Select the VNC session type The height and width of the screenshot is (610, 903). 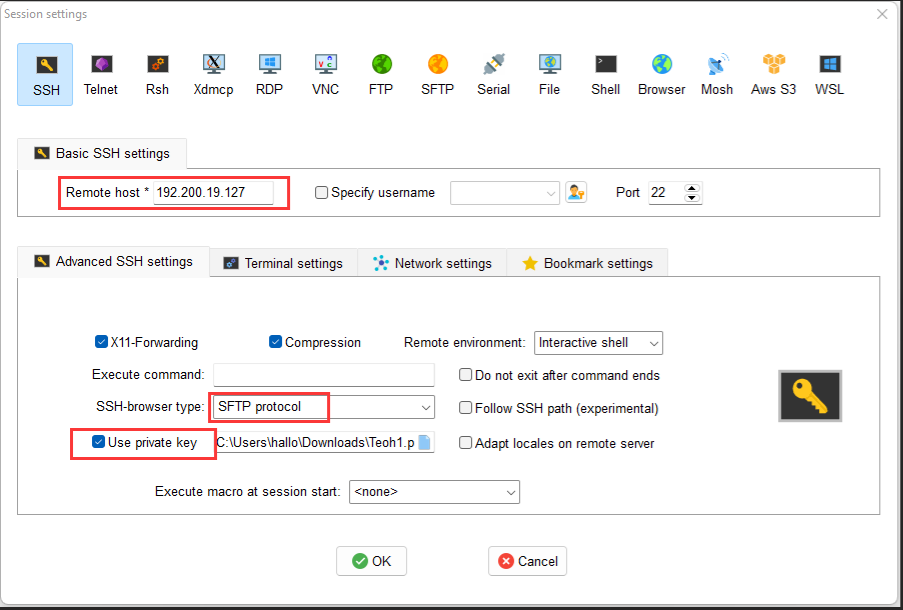pyautogui.click(x=325, y=74)
